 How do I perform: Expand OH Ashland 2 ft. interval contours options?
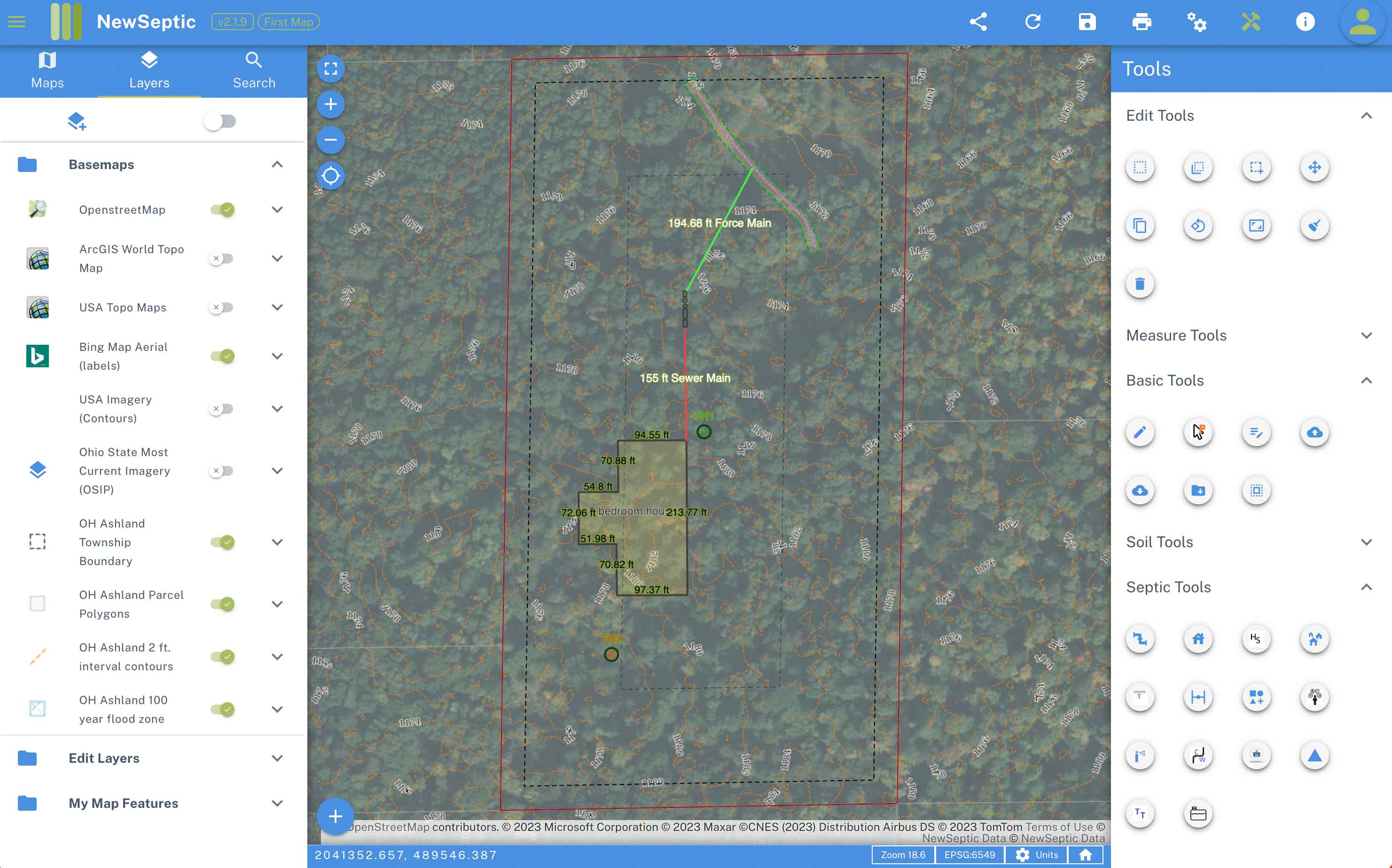tap(277, 657)
